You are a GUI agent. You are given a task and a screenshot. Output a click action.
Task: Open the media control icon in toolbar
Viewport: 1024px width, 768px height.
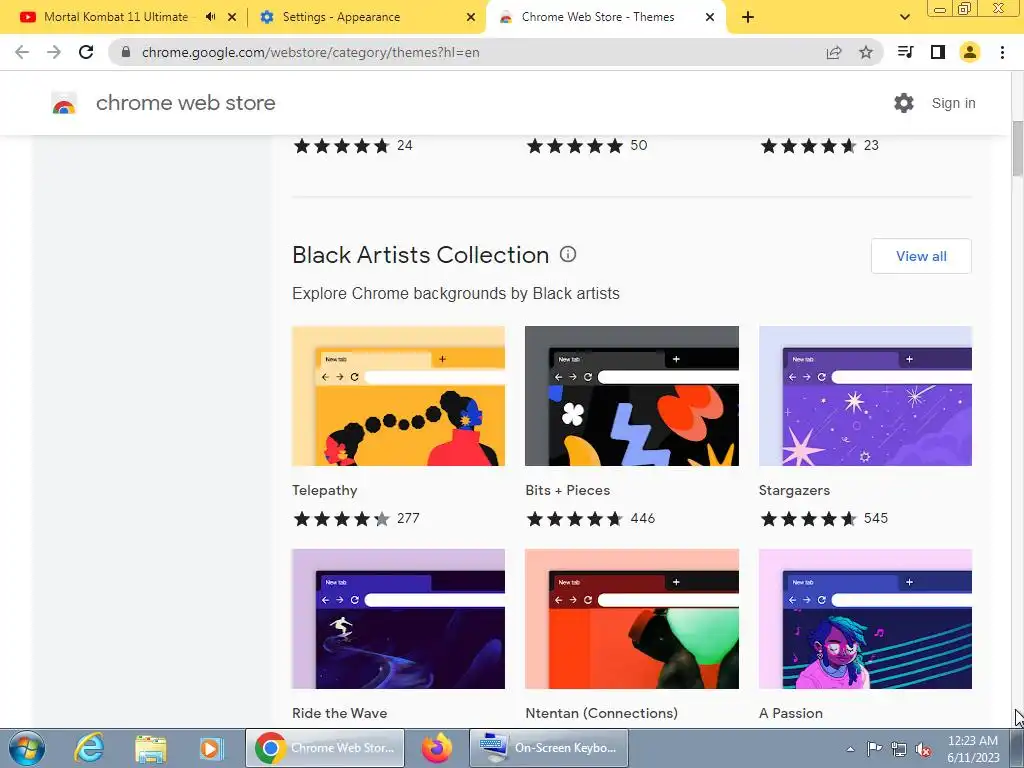click(x=906, y=52)
